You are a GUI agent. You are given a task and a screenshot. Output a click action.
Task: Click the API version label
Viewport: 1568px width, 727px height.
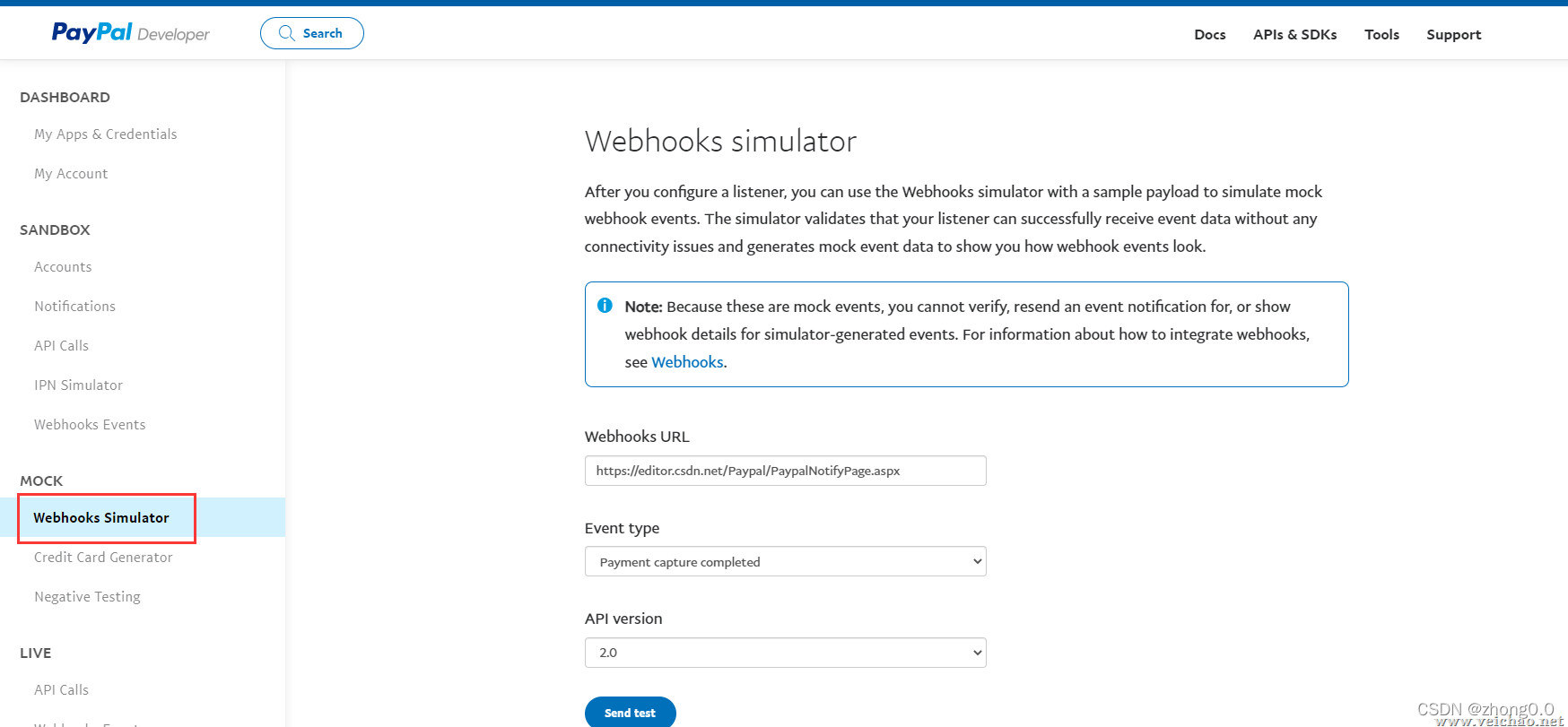[623, 619]
